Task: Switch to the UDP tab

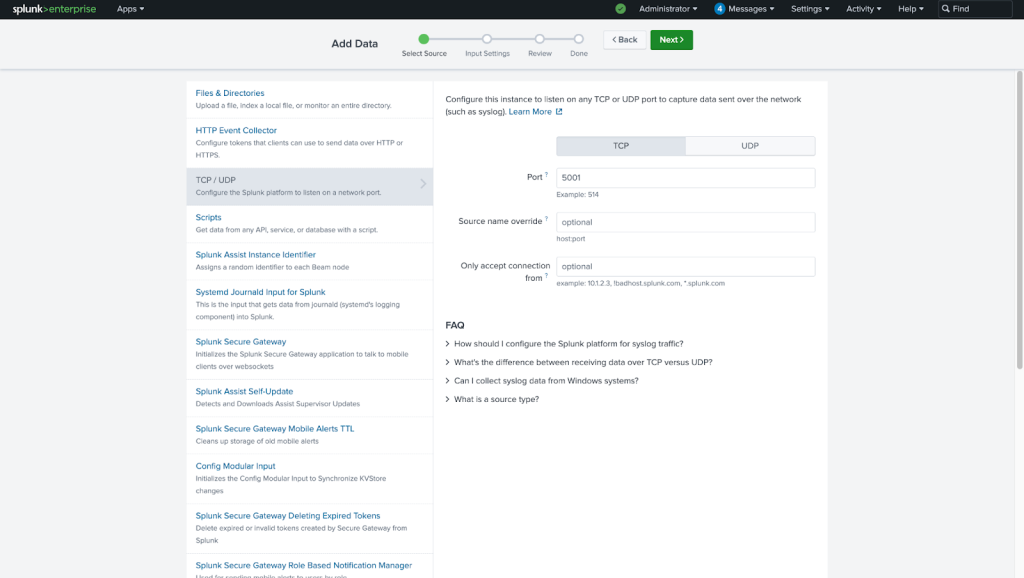Action: [x=750, y=146]
